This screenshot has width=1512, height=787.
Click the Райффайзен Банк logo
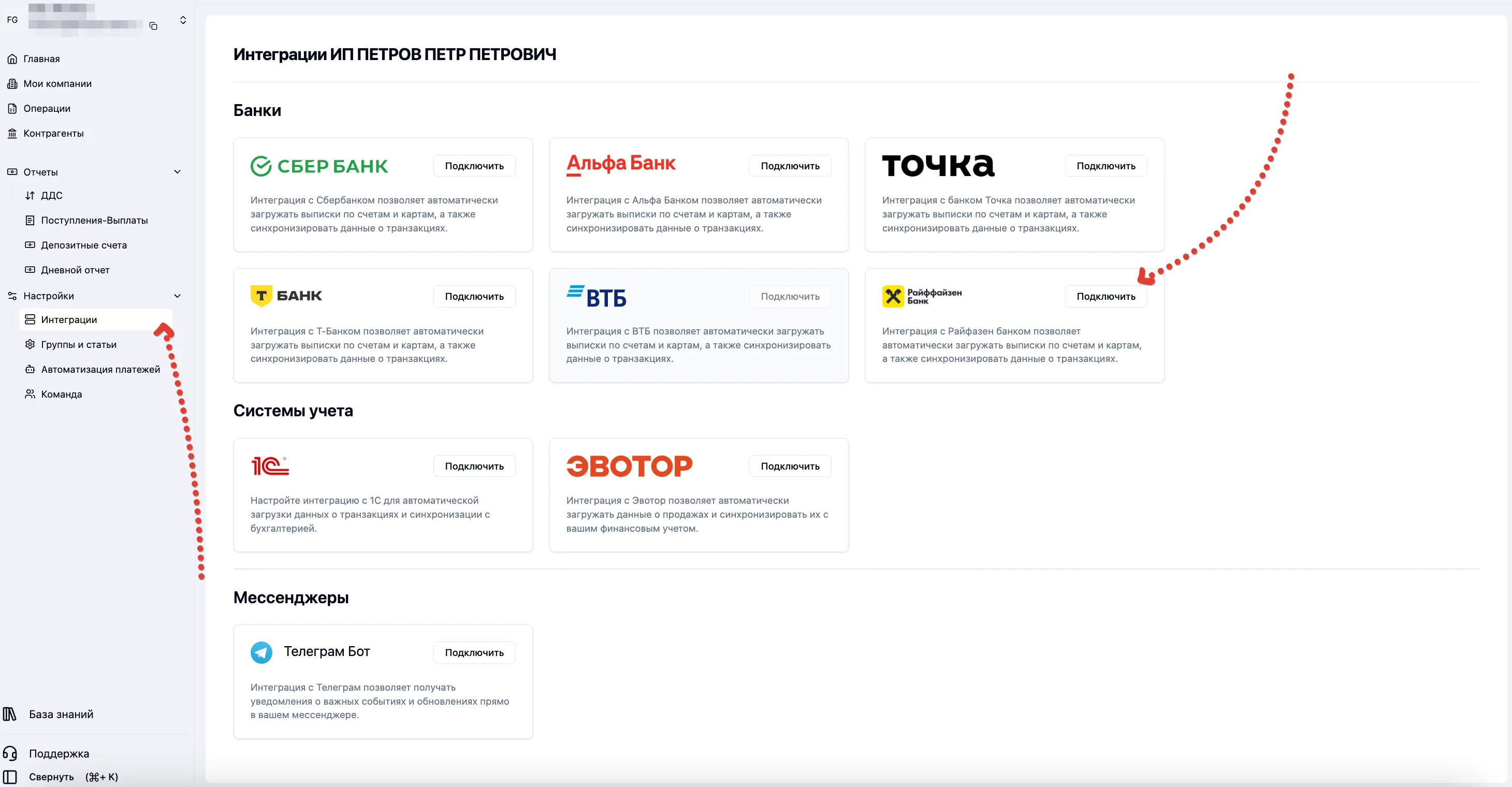[x=922, y=296]
